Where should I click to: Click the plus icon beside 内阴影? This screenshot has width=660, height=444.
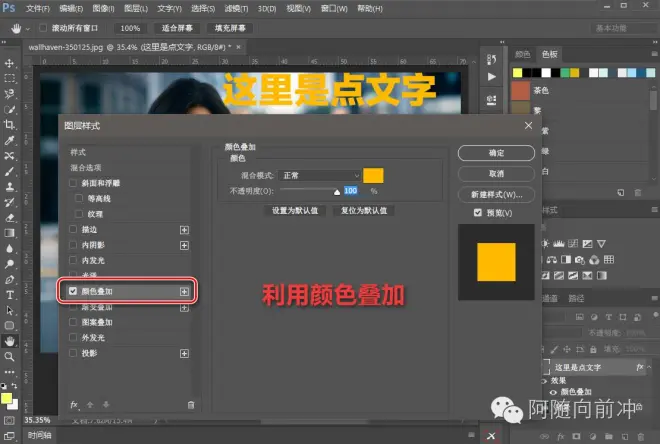pos(184,245)
